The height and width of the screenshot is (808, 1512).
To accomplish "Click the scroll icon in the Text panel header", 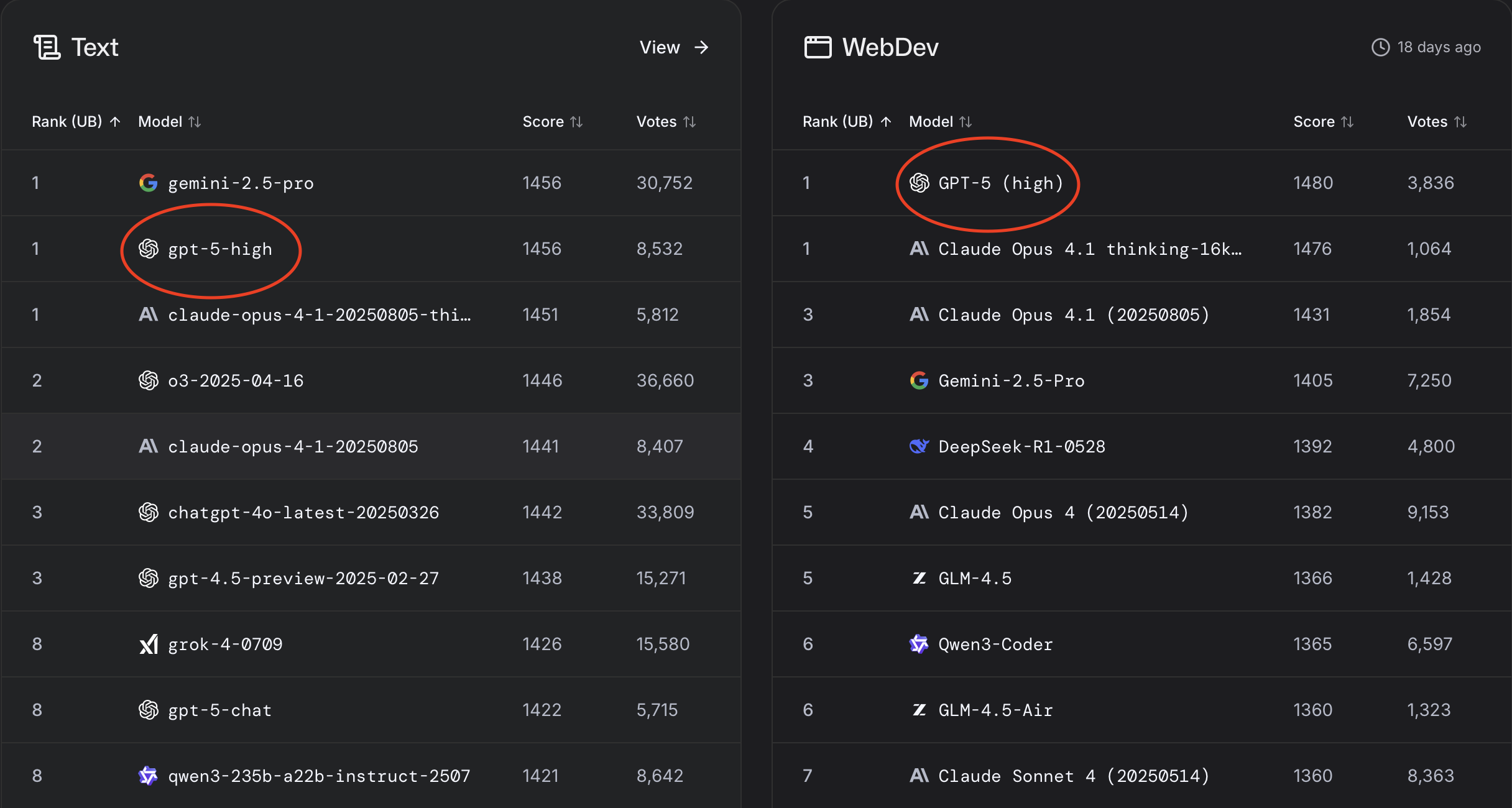I will point(48,46).
